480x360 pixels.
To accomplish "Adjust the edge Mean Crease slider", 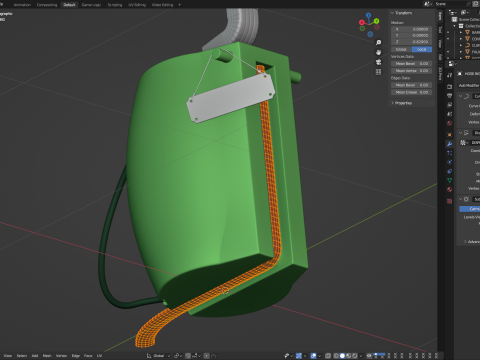I will click(412, 92).
